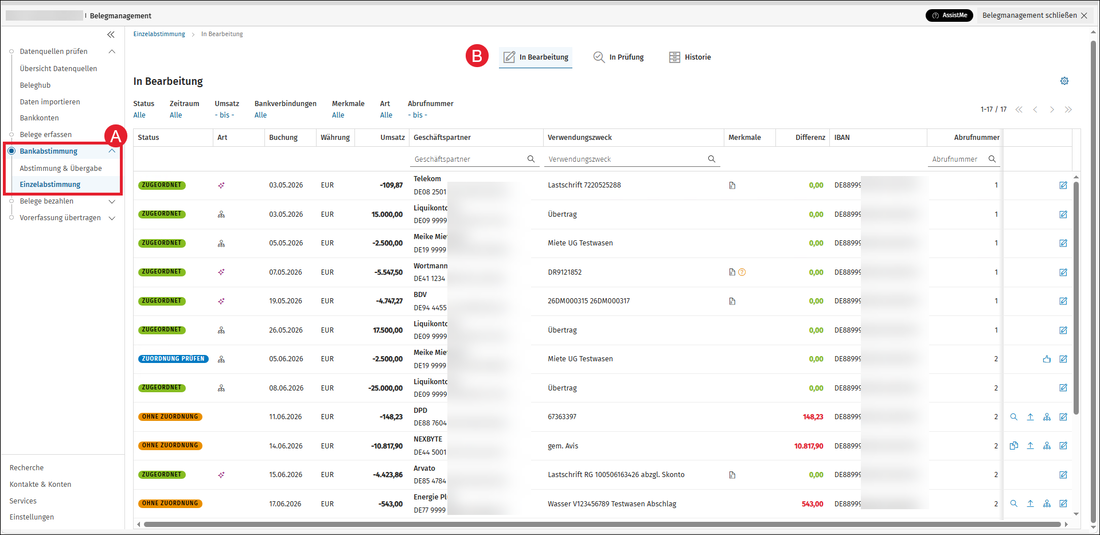Open the Merkmale filter dropdown
1100x535 pixels.
338,115
